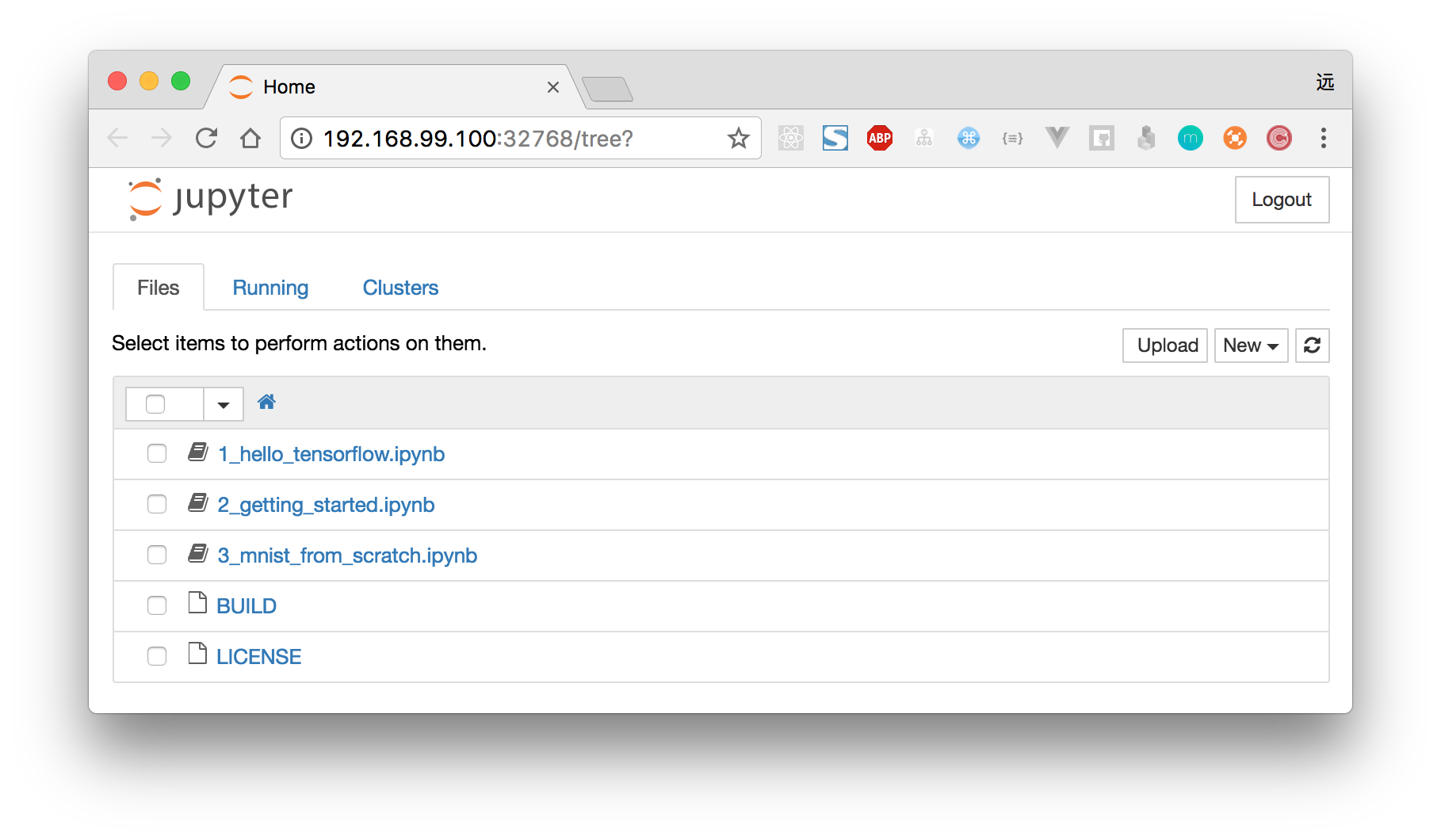Screen dimensions: 1441x840
Task: Refresh the notebook file list
Action: coord(1312,346)
